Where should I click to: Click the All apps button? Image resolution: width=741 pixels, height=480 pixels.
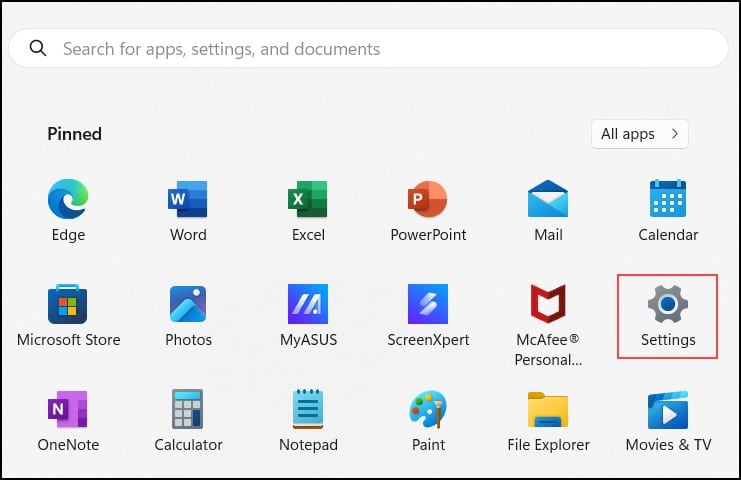coord(639,134)
